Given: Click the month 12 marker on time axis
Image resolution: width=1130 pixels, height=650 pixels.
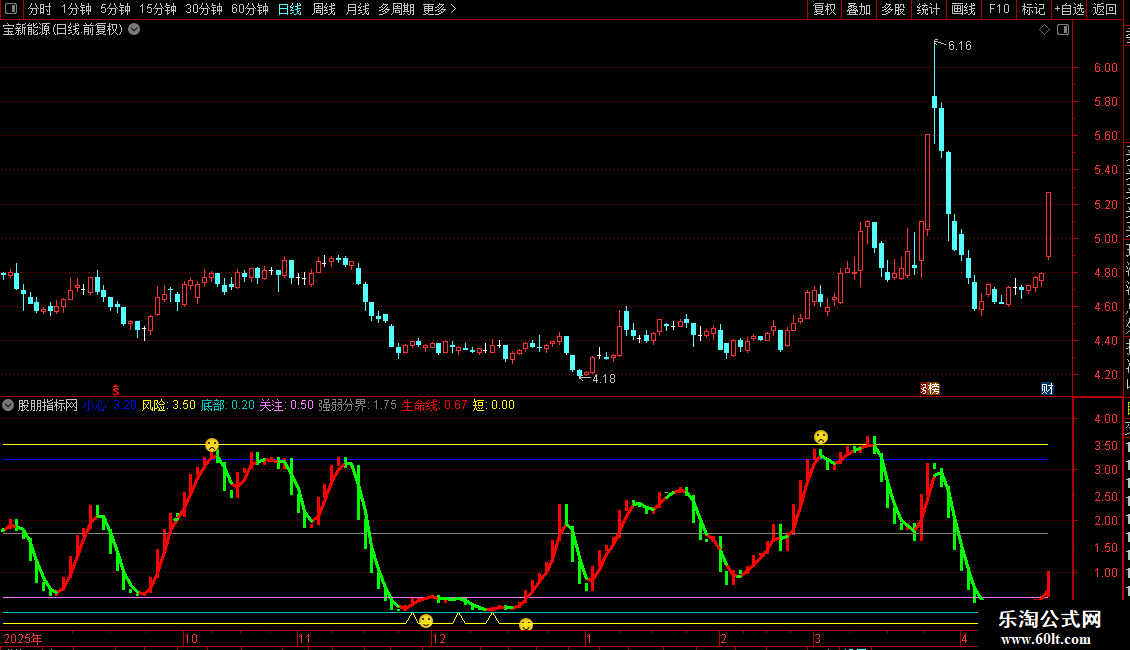Looking at the screenshot, I should [439, 638].
